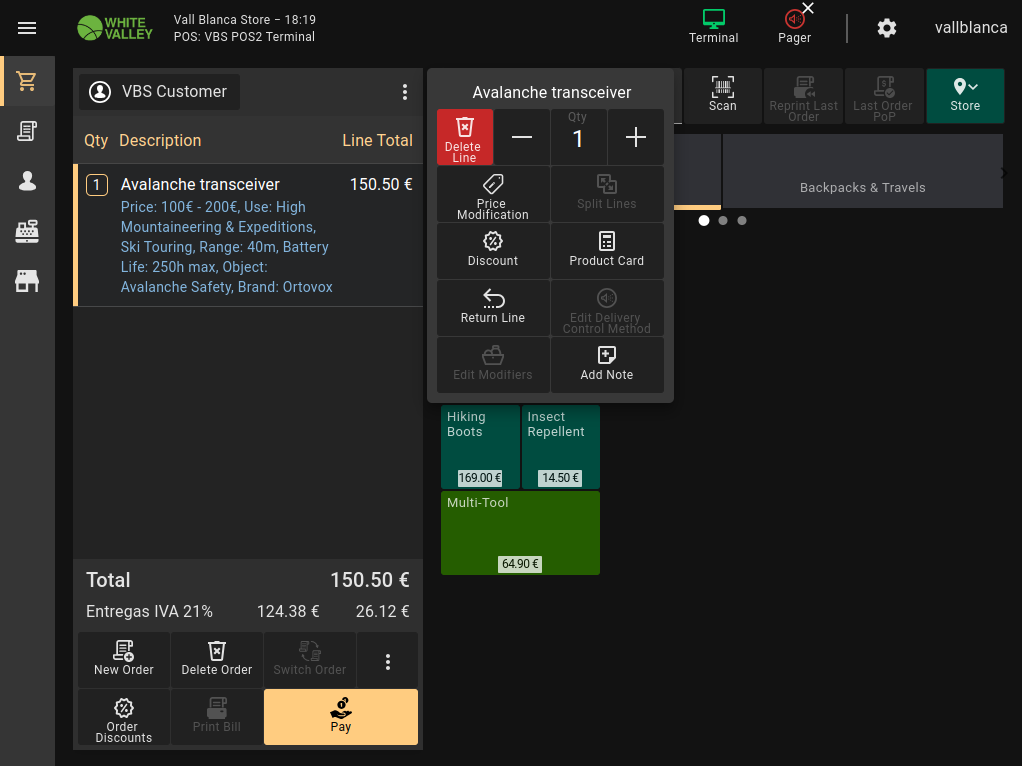Open settings gear icon
The image size is (1022, 766).
point(886,28)
